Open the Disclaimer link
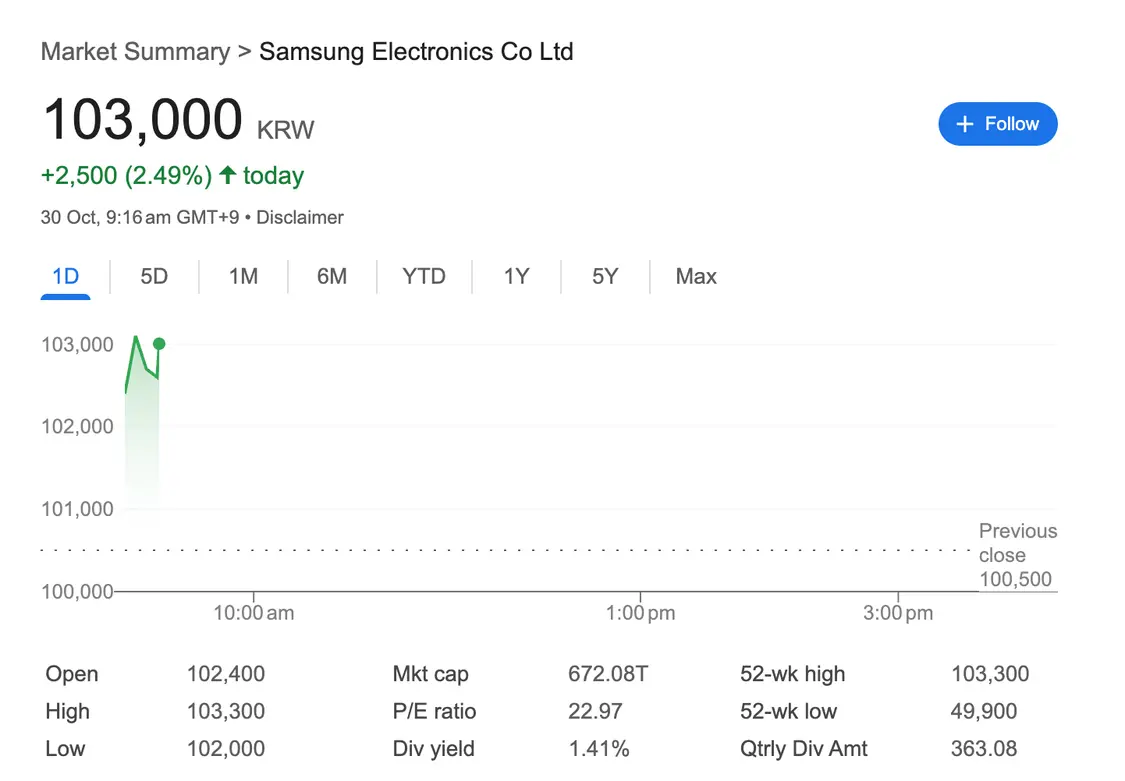1125x781 pixels. (x=300, y=217)
